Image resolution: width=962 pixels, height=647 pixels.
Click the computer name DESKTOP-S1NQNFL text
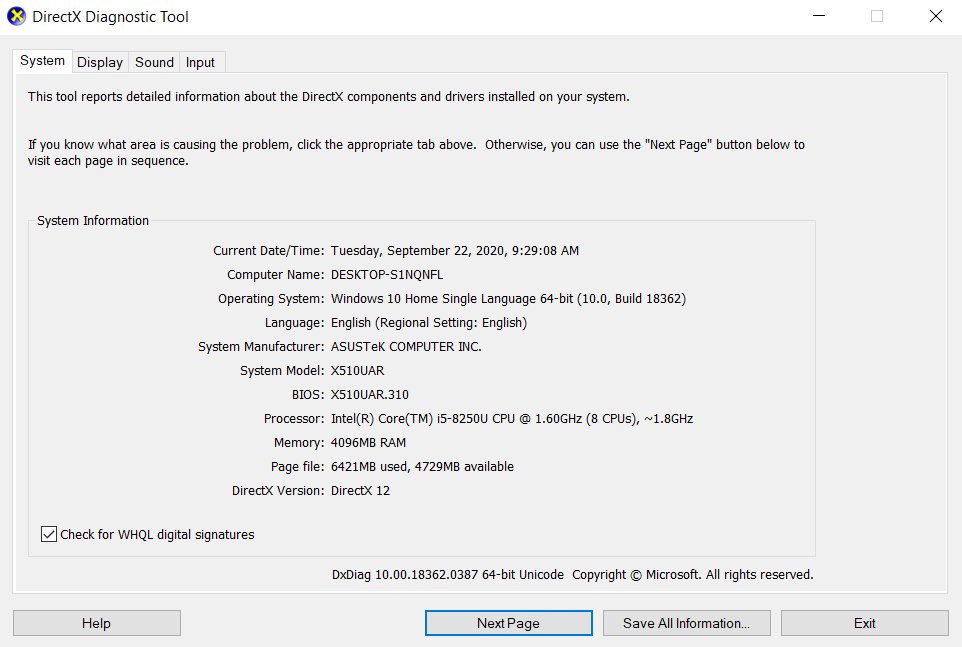387,275
